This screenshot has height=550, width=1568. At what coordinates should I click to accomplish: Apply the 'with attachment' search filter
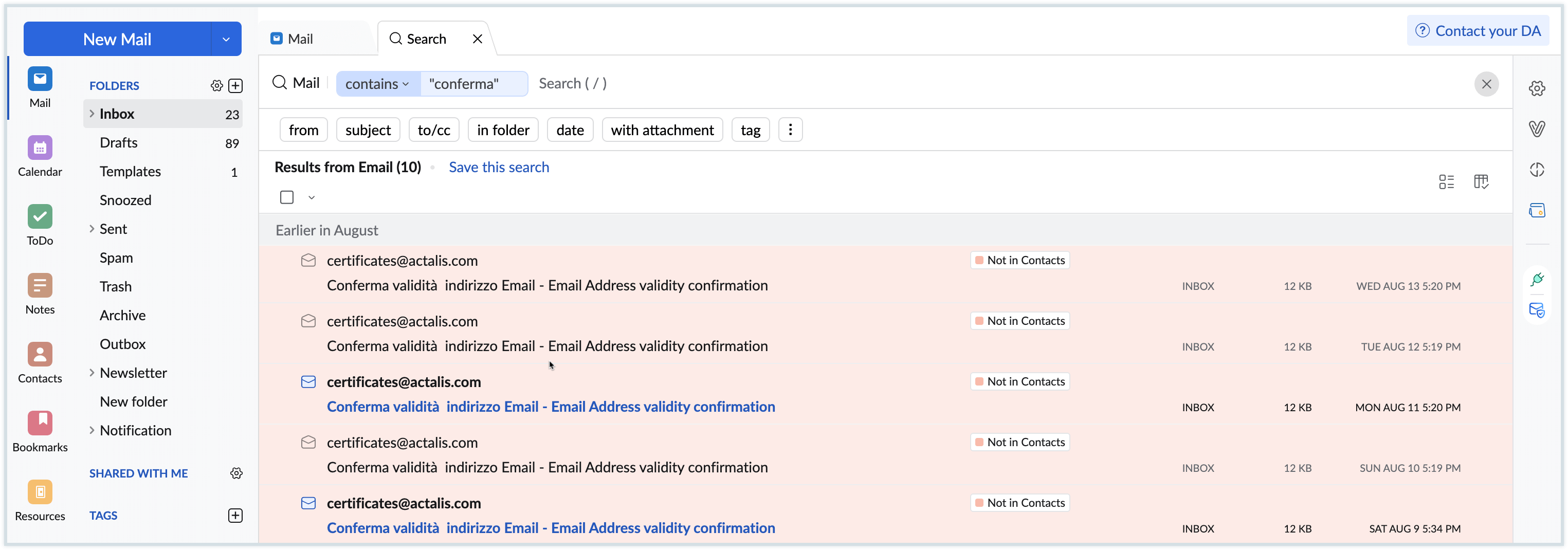click(662, 130)
